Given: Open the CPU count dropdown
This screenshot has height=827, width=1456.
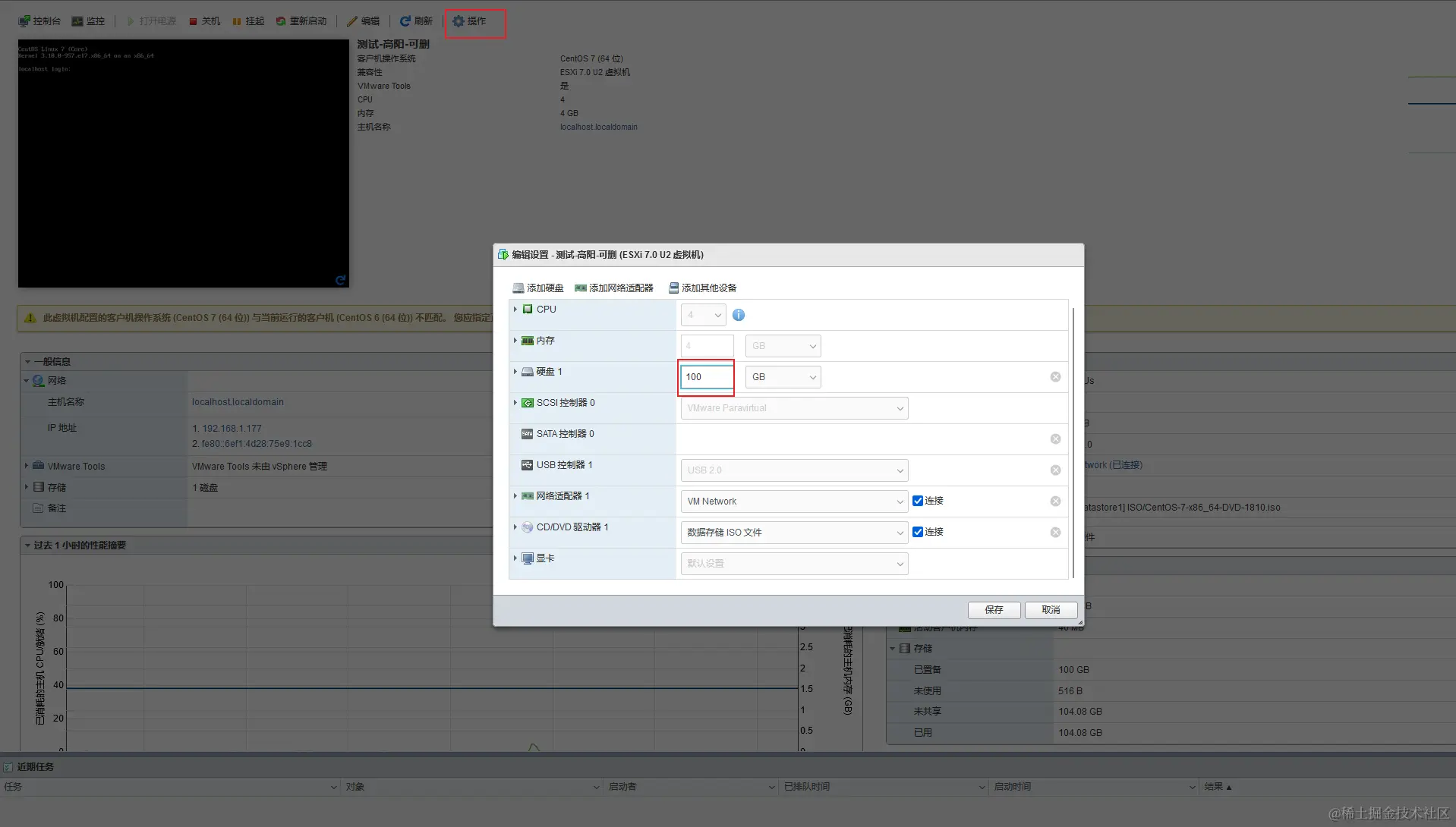Looking at the screenshot, I should [x=704, y=315].
